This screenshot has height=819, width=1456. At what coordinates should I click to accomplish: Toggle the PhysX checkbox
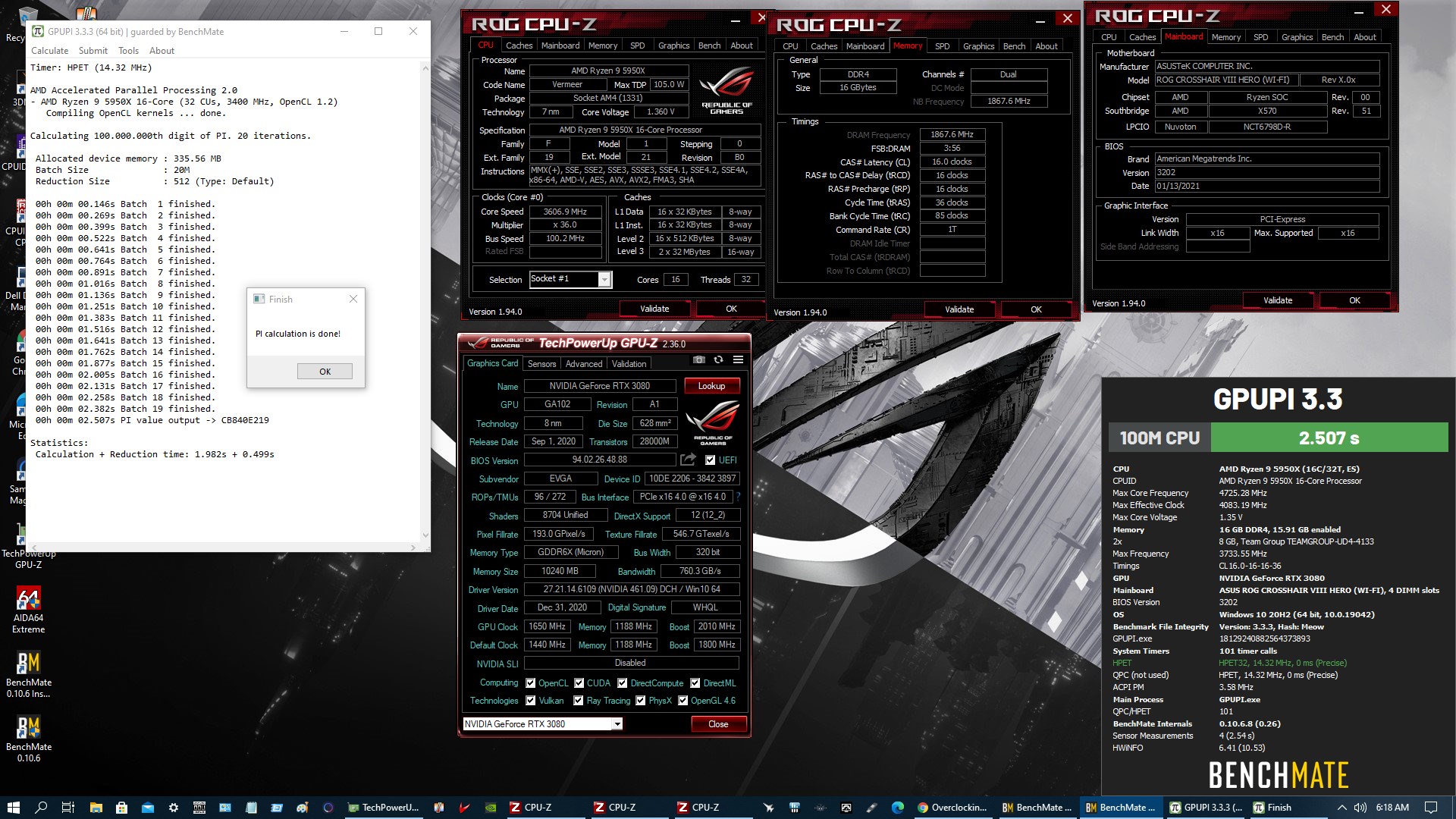[641, 701]
